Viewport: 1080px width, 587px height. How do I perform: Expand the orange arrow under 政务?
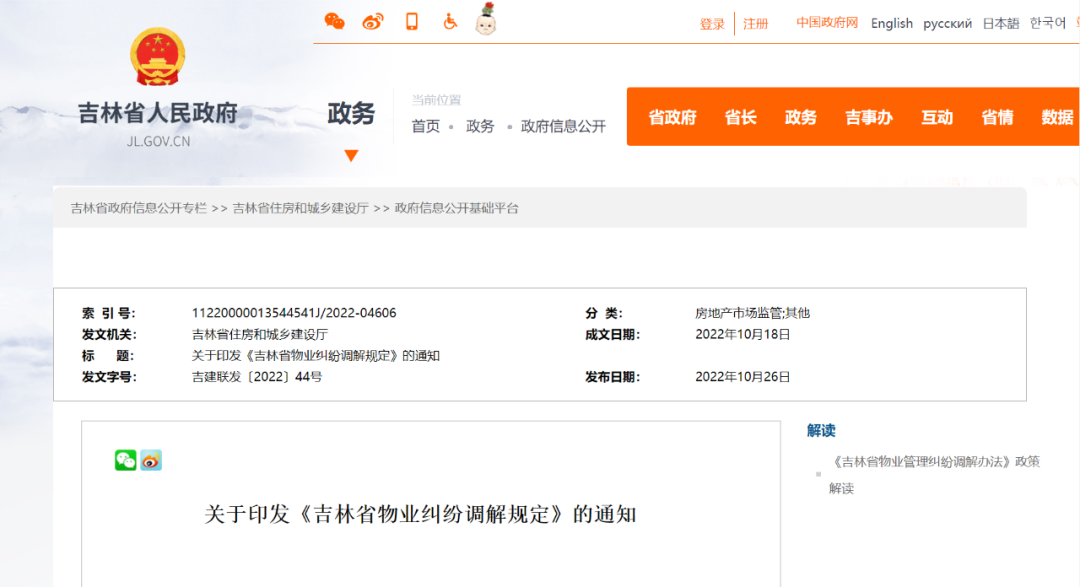(x=351, y=155)
